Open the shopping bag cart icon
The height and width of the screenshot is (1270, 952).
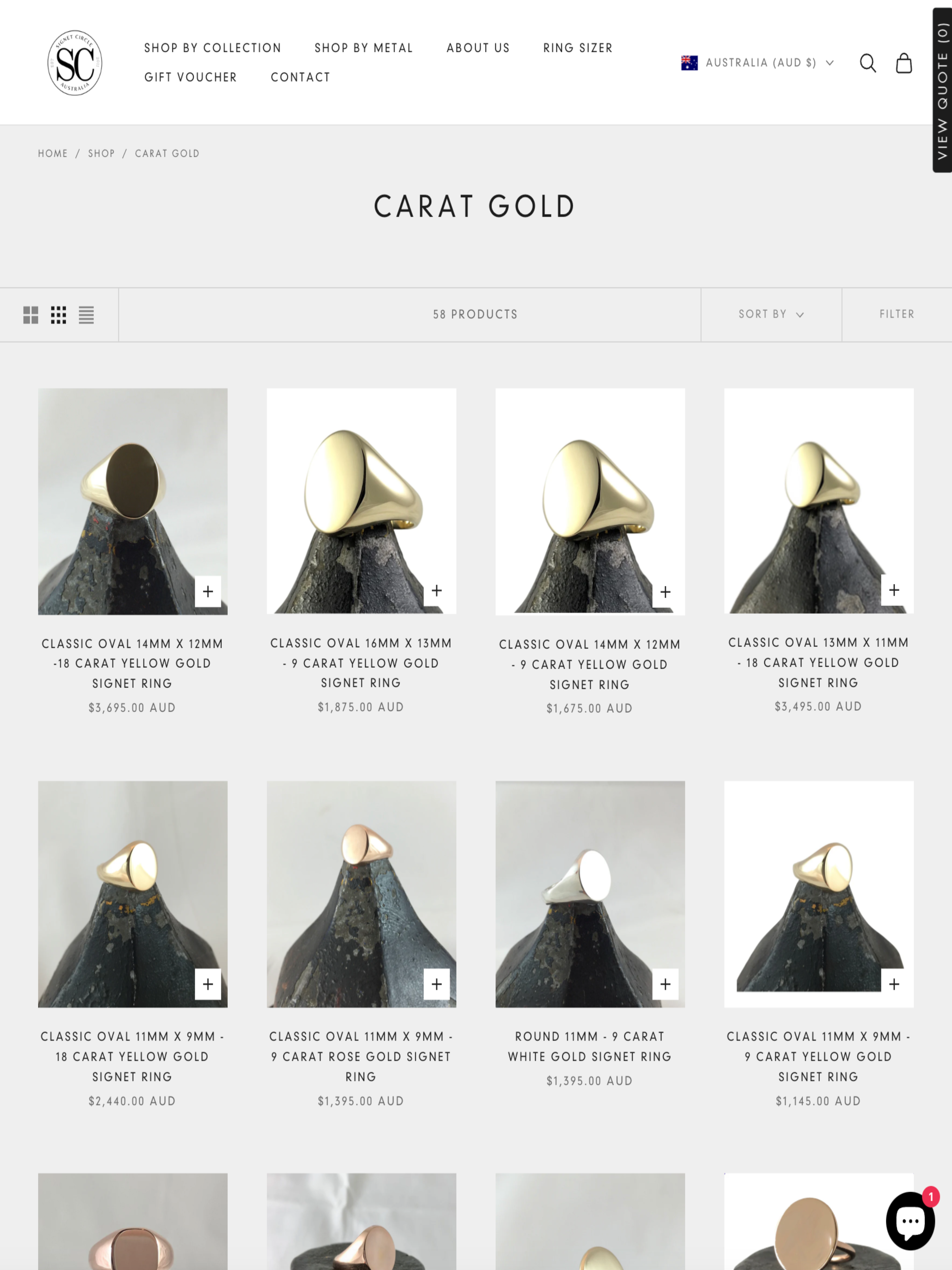coord(904,63)
